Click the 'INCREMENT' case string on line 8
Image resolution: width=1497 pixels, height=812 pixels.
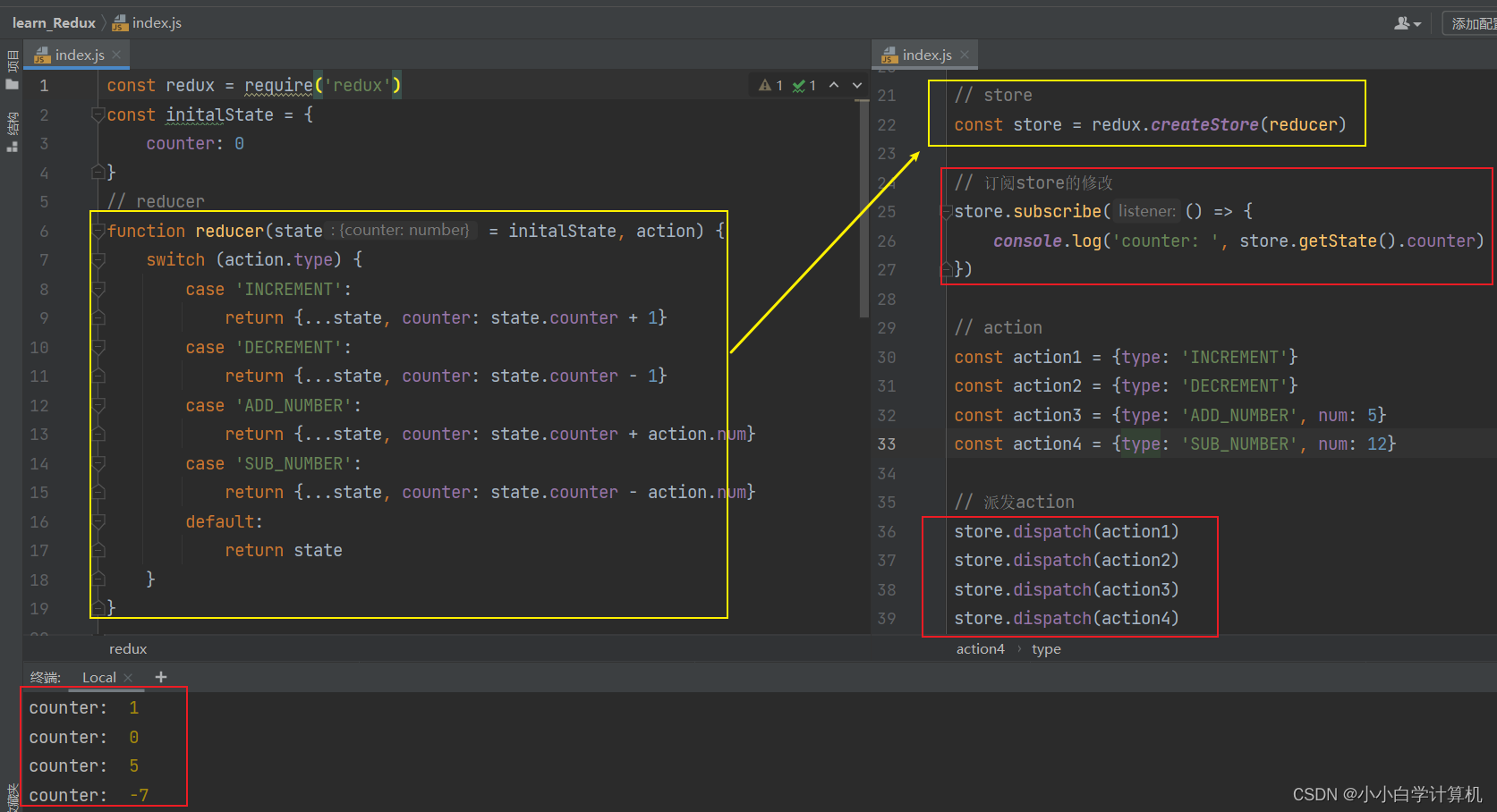click(x=289, y=289)
